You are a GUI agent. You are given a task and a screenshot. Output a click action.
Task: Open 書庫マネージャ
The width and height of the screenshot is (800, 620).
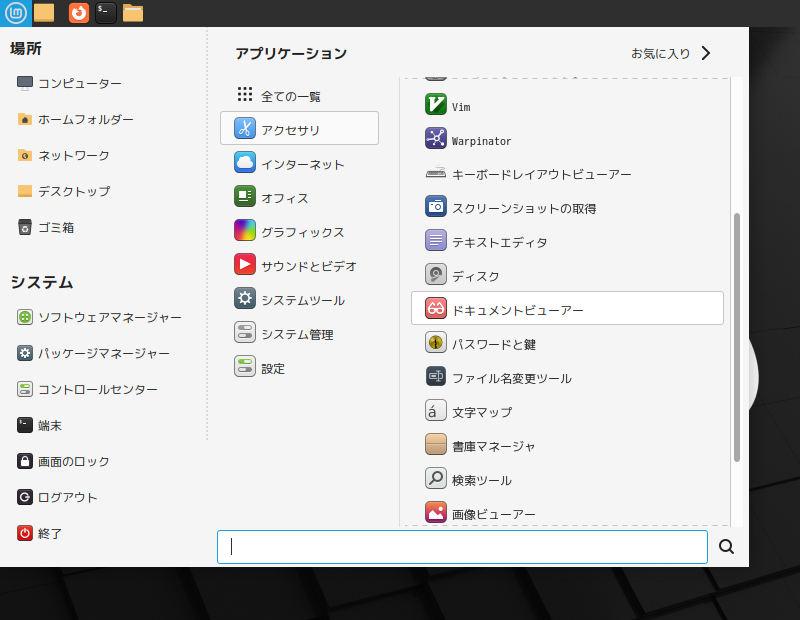click(x=567, y=446)
